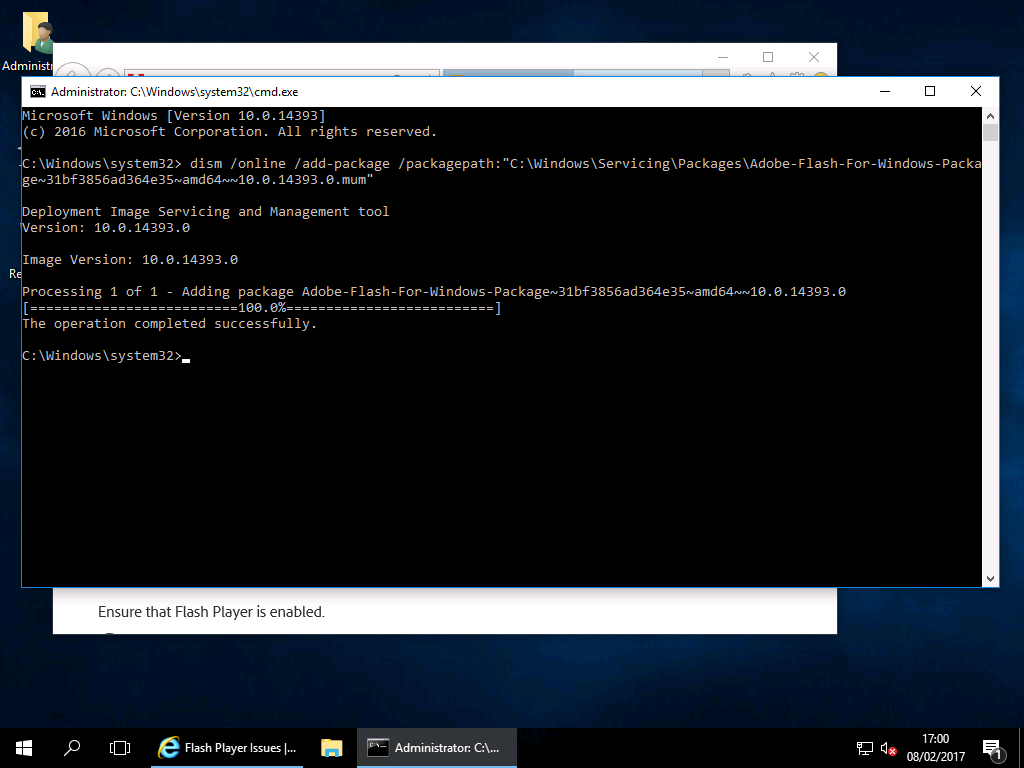1024x768 pixels.
Task: Maximize the Internet Explorer window behind
Action: 768,57
